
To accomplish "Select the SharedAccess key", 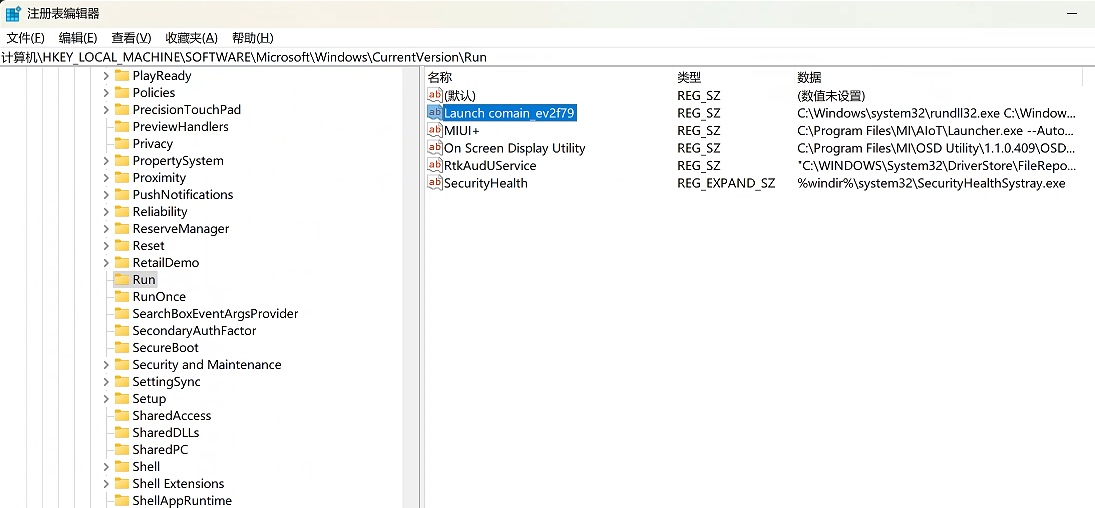I will coord(171,416).
